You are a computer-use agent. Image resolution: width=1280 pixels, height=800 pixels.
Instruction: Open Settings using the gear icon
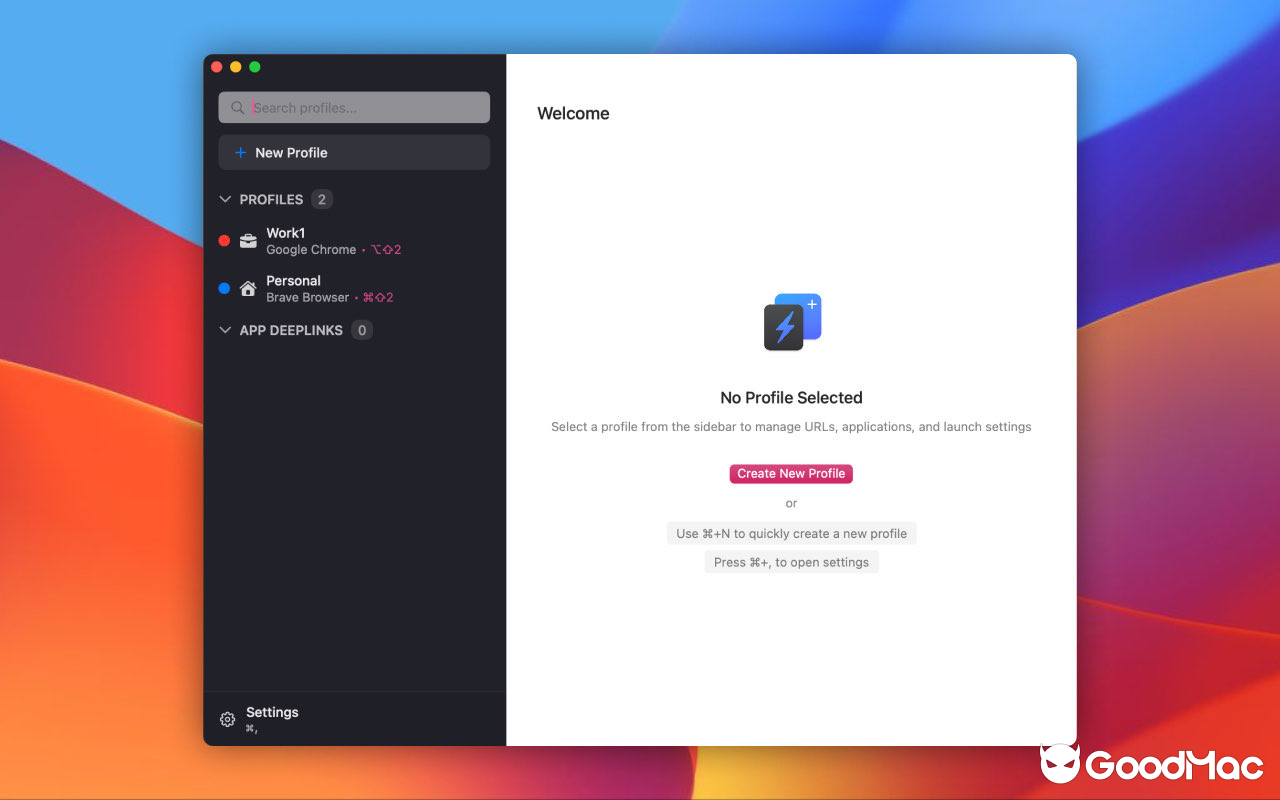pyautogui.click(x=227, y=719)
